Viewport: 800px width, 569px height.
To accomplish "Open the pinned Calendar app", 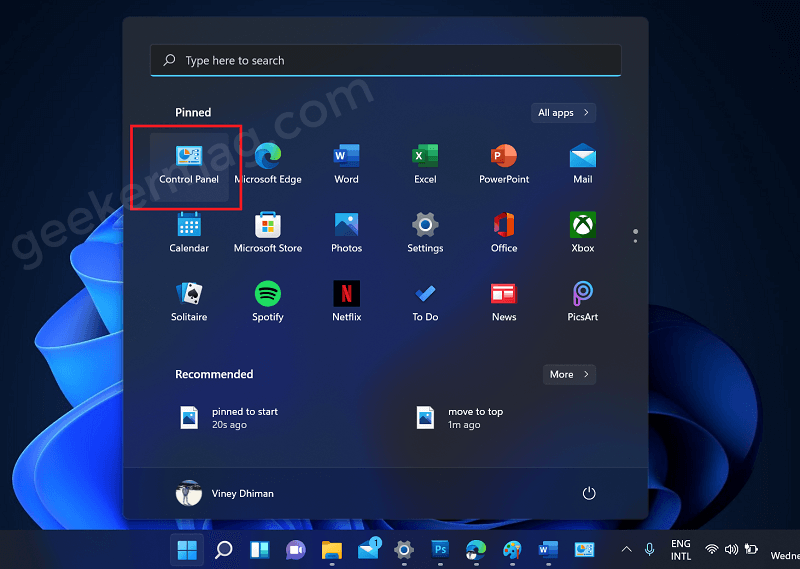I will pos(189,234).
